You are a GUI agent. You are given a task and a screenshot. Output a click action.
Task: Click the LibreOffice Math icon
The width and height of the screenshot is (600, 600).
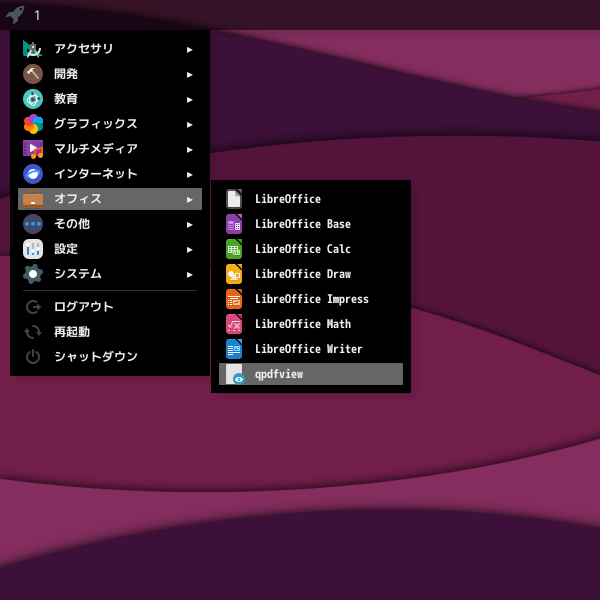234,324
